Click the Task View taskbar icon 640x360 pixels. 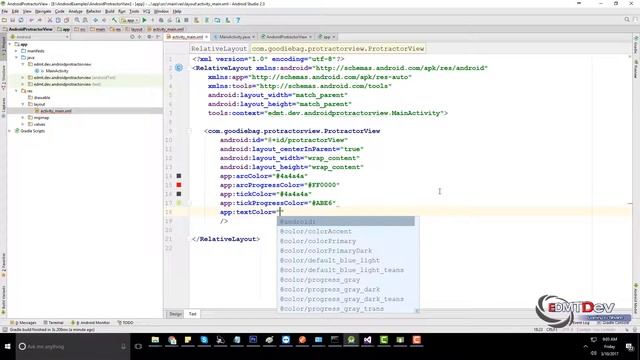[x=138, y=347]
